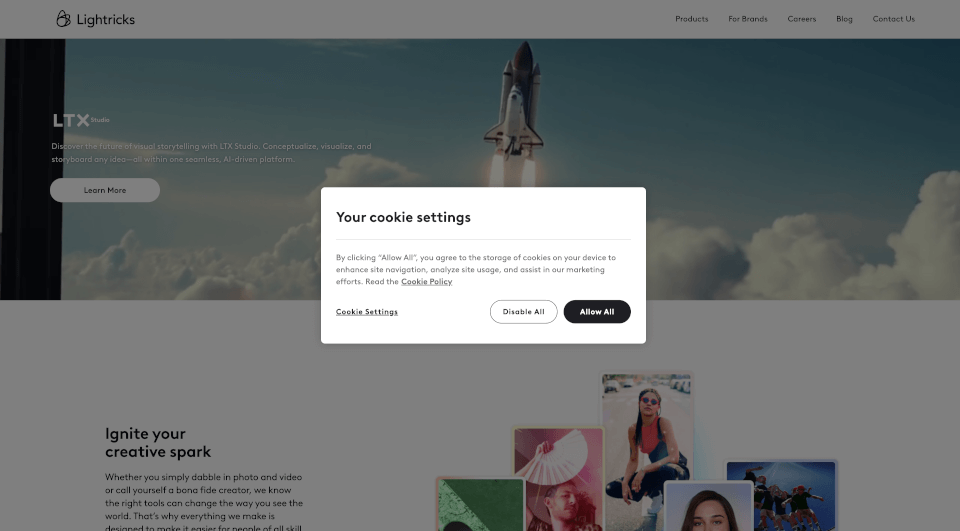Click the Disable All cookies button
Screen dimensions: 960x531
point(523,312)
